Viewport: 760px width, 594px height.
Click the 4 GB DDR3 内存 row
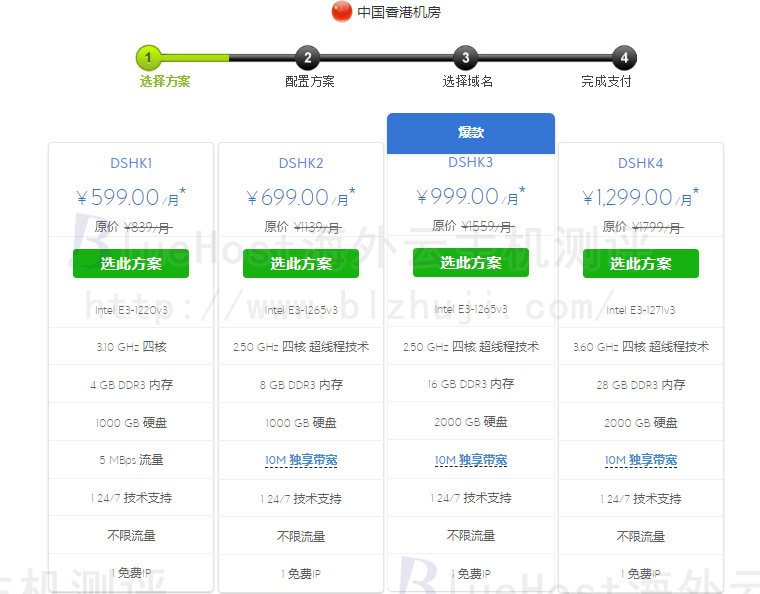131,385
